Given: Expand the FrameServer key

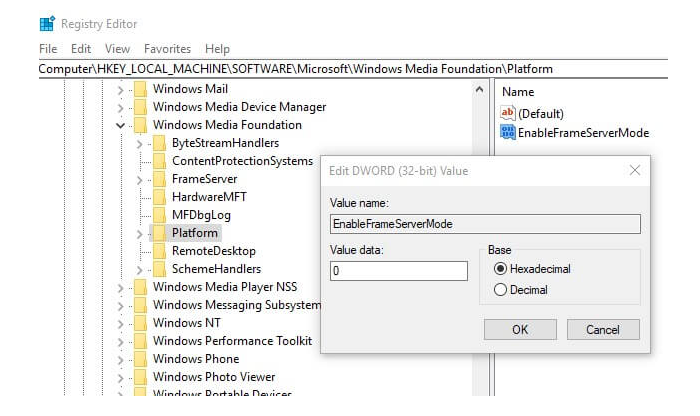Looking at the screenshot, I should [139, 180].
